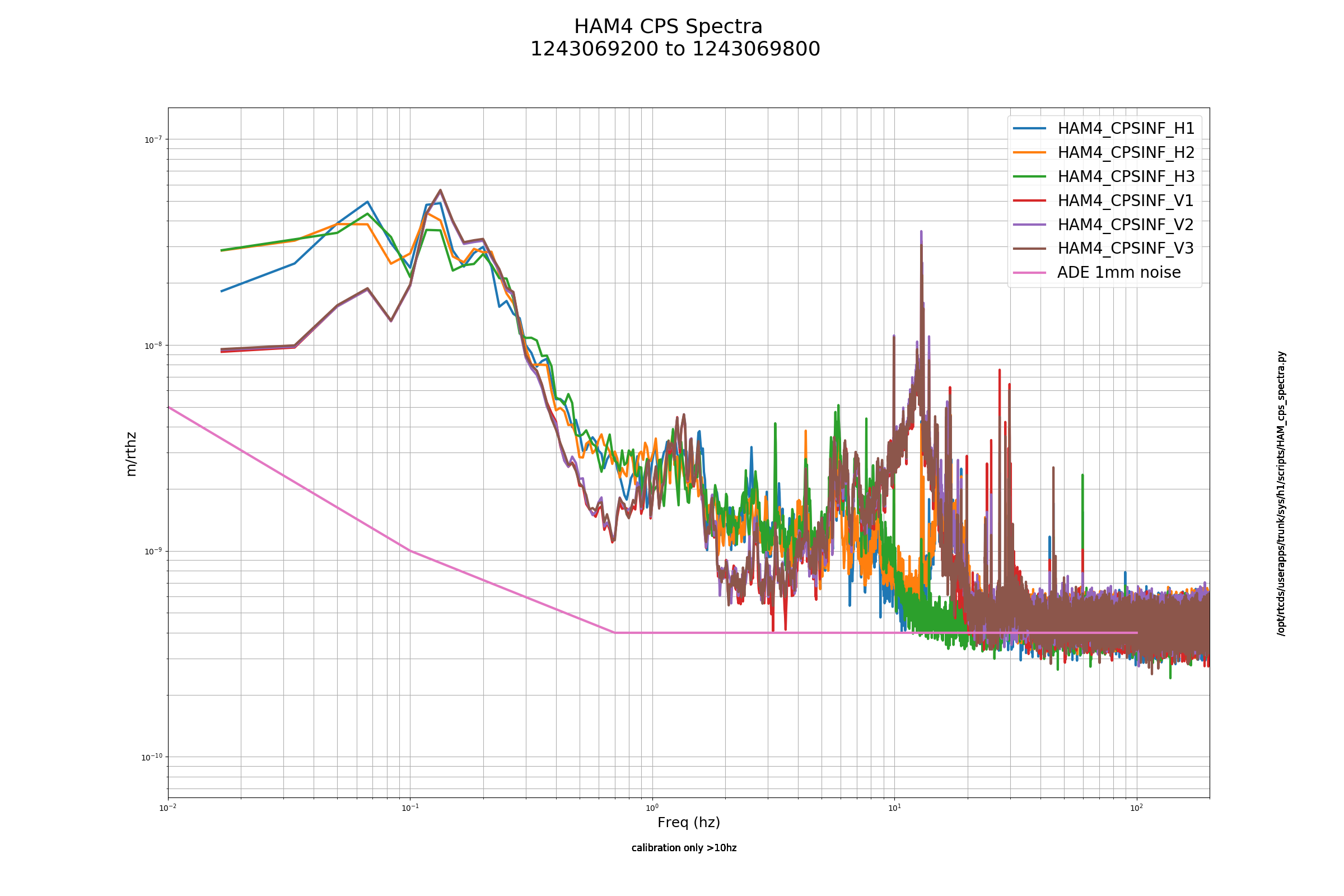
Task: Click the HAM4_CPSINF_H1 legend entry
Action: 1103,129
